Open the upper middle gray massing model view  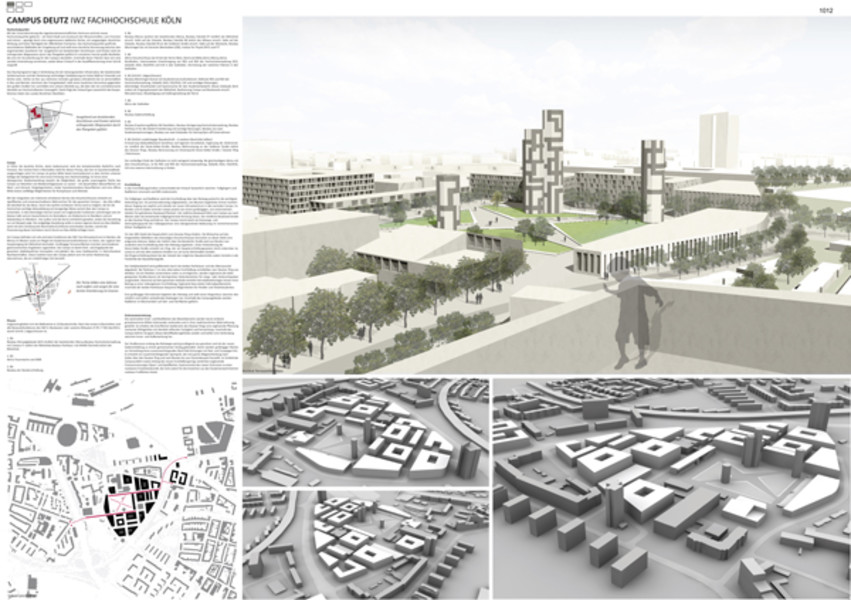coord(365,432)
